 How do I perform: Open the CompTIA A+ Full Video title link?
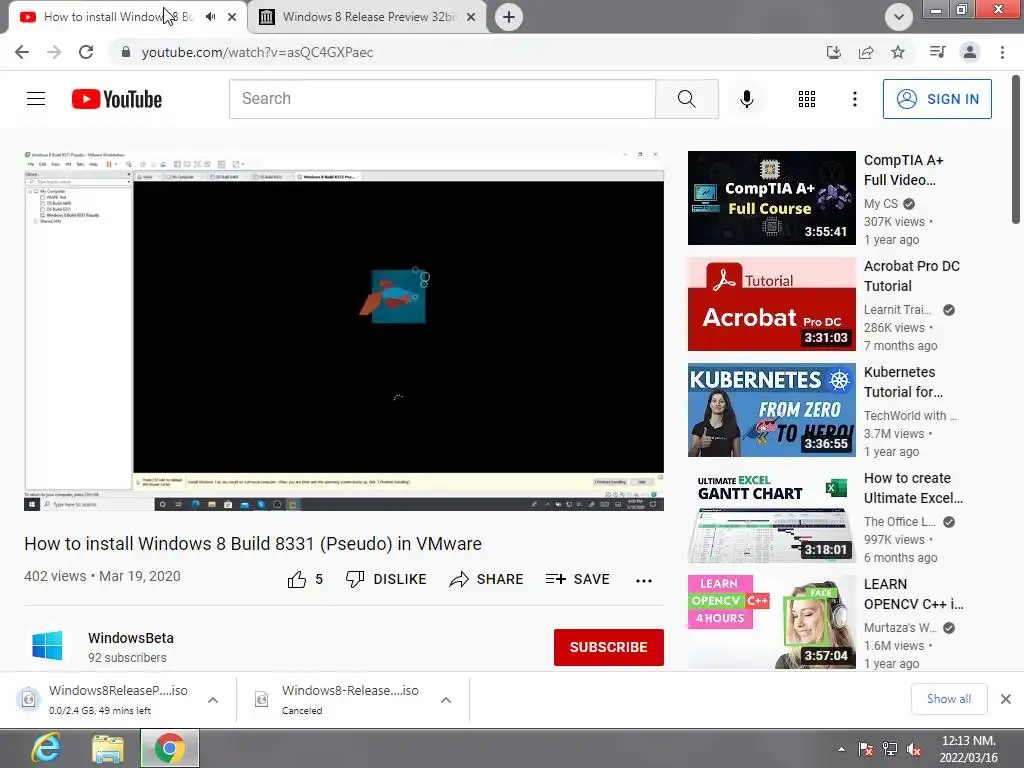pos(903,170)
